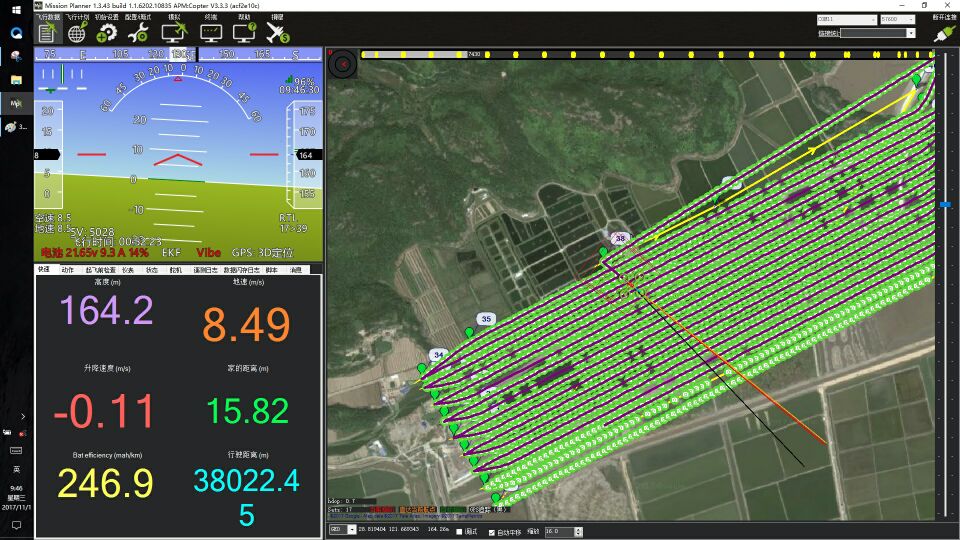Click the battery 21.65v status text in HUD
This screenshot has height=540, width=960.
(x=94, y=252)
